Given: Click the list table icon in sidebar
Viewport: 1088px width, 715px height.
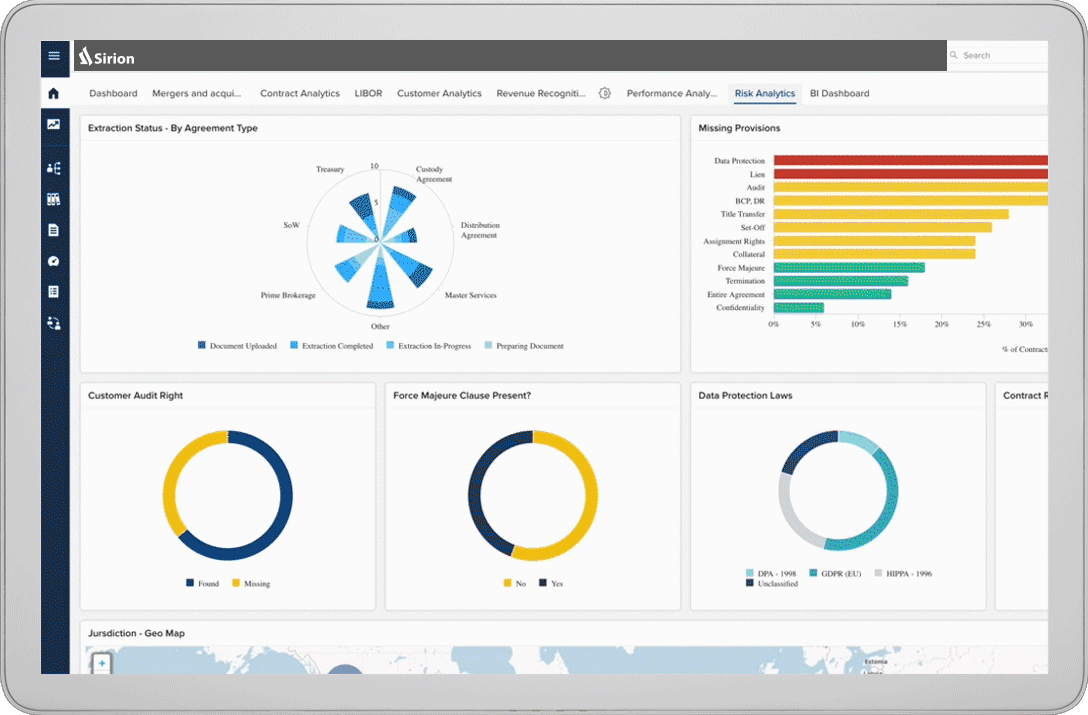Looking at the screenshot, I should (x=54, y=292).
